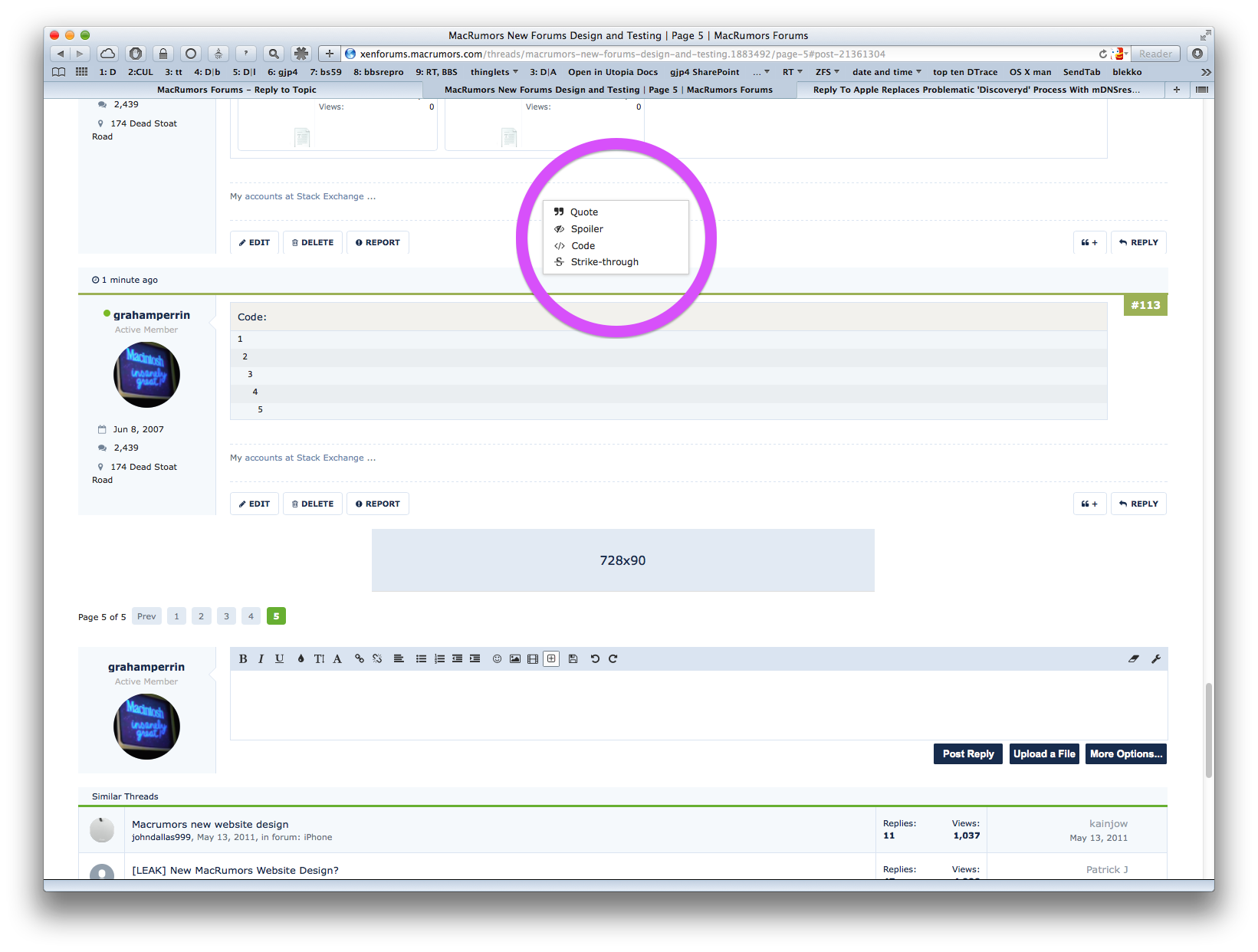Click the Prev page link
This screenshot has height=952, width=1258.
tap(146, 616)
